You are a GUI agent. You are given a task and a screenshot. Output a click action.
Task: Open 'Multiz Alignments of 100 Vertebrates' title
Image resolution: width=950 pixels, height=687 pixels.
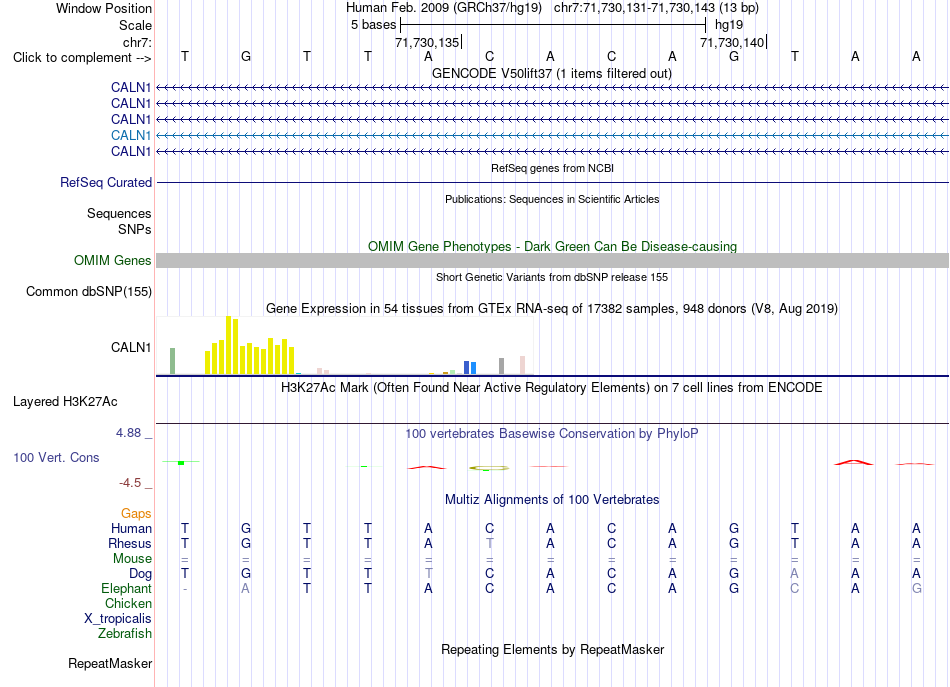(x=552, y=500)
